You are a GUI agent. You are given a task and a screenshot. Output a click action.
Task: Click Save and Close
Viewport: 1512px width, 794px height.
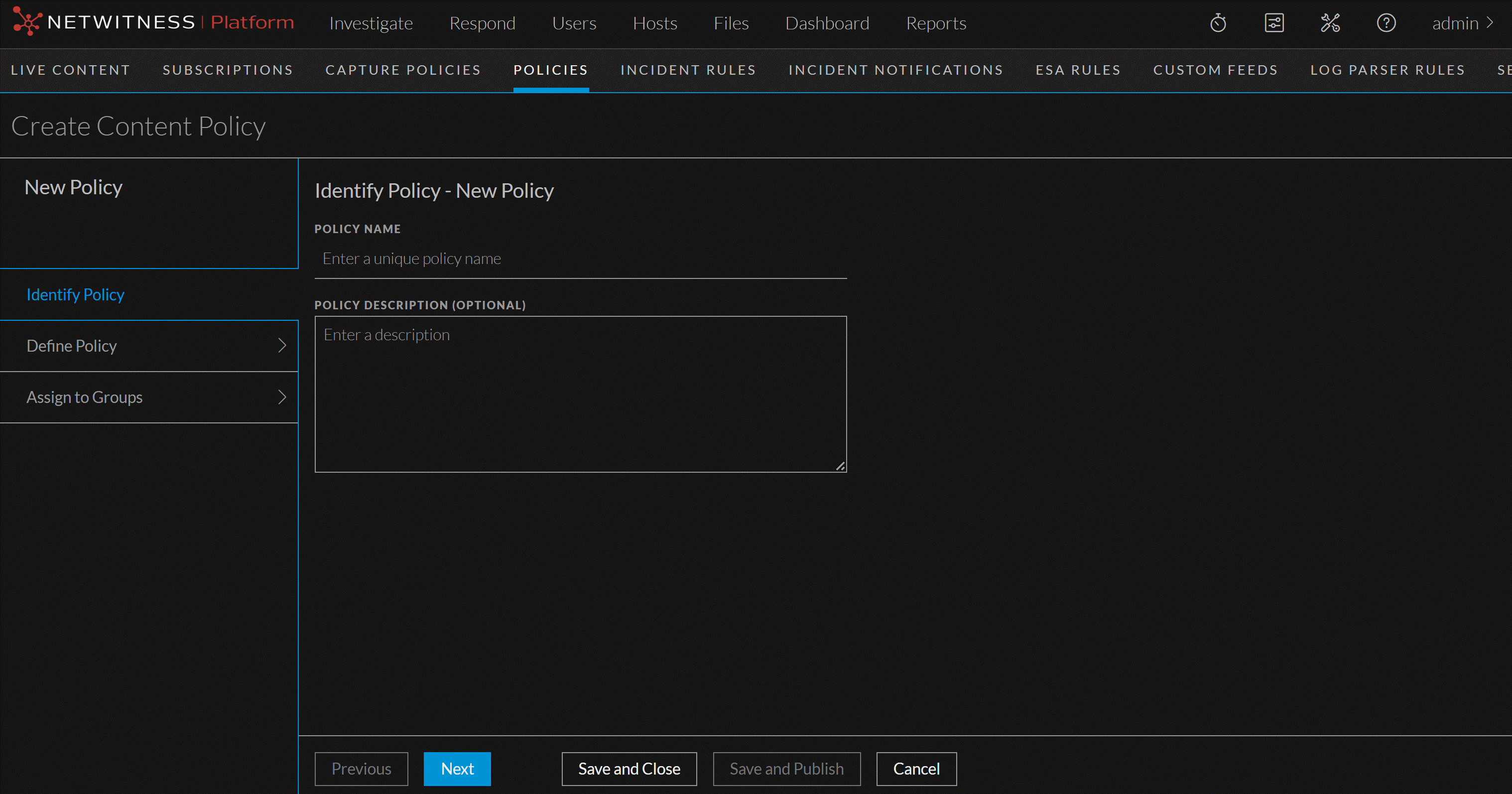pos(628,769)
